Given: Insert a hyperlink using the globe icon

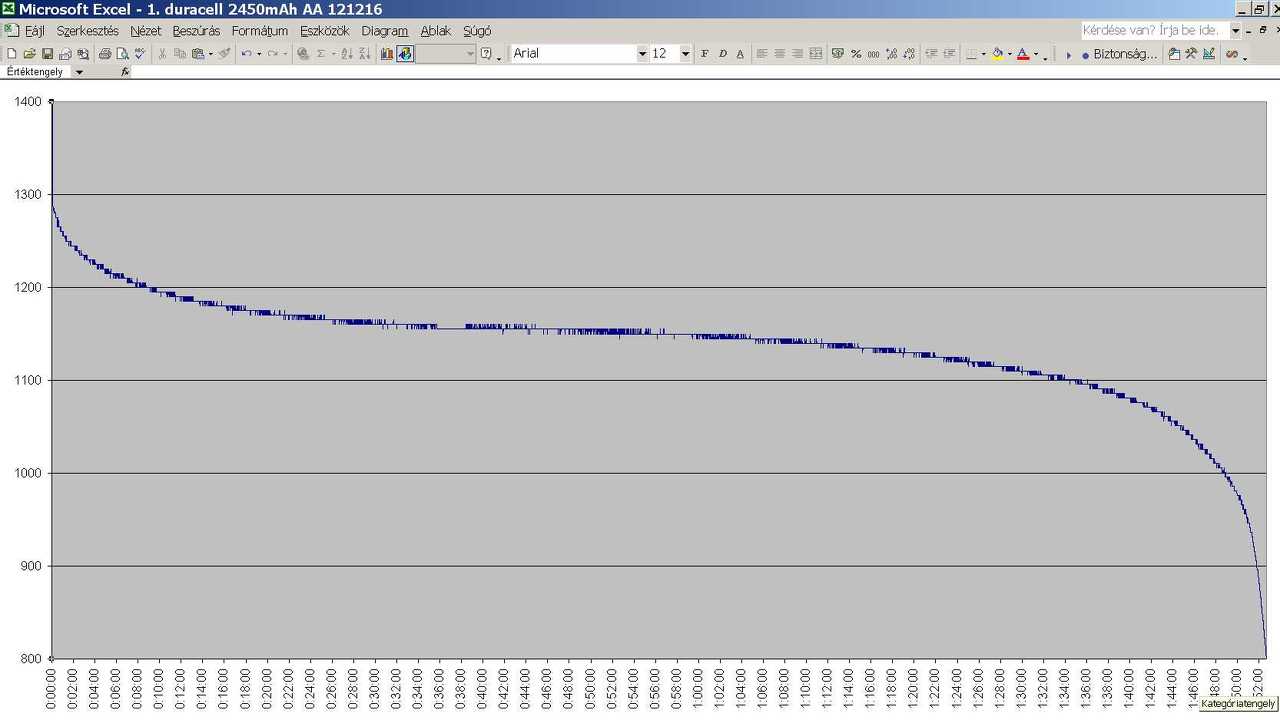Looking at the screenshot, I should tap(303, 54).
